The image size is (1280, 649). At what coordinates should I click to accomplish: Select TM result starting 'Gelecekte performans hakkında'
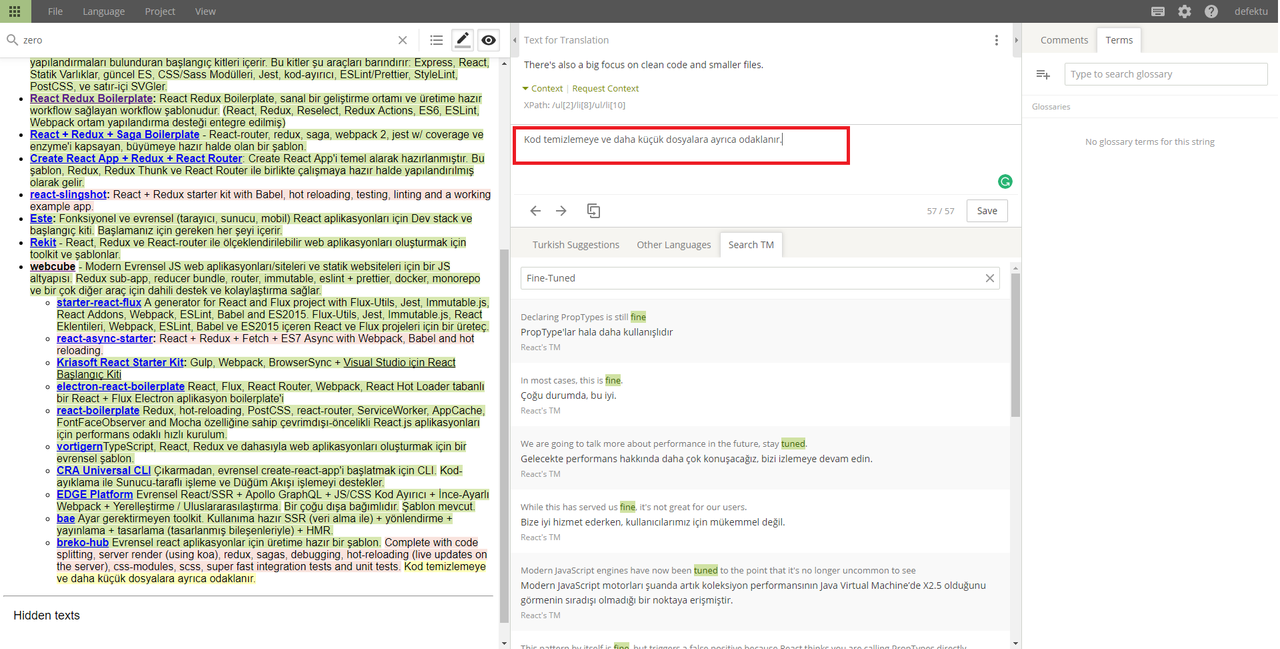696,459
